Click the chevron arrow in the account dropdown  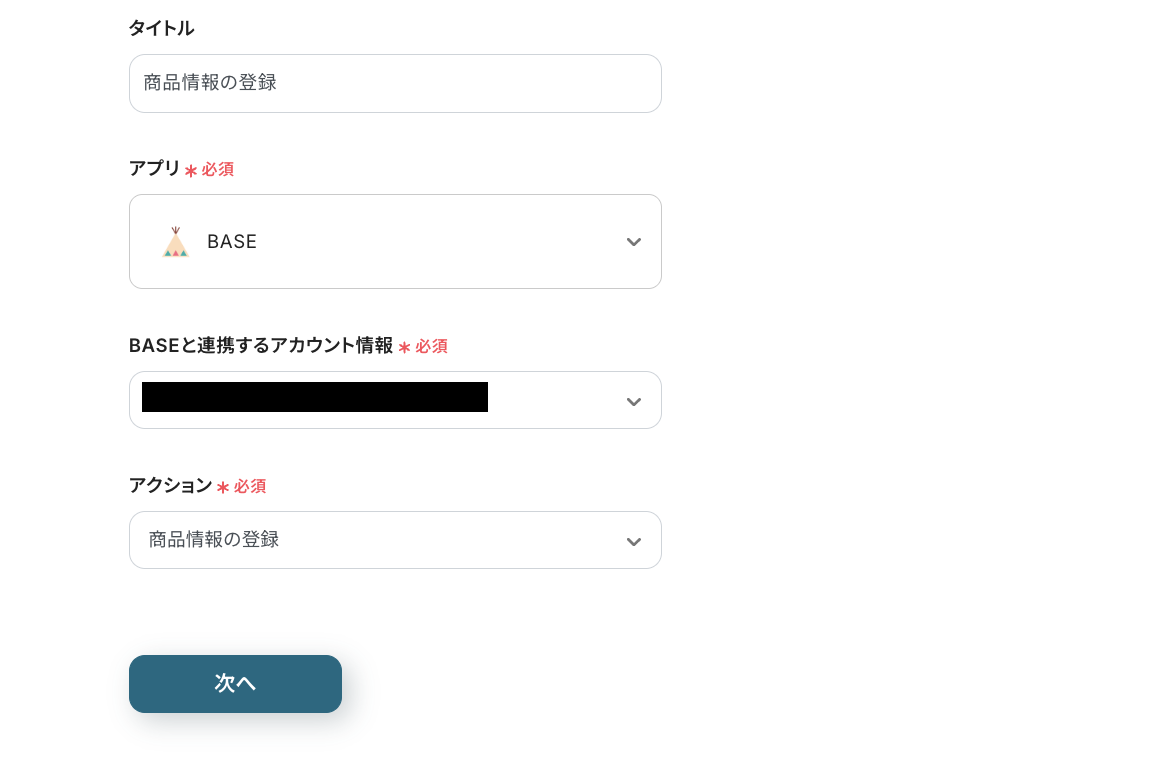tap(633, 402)
